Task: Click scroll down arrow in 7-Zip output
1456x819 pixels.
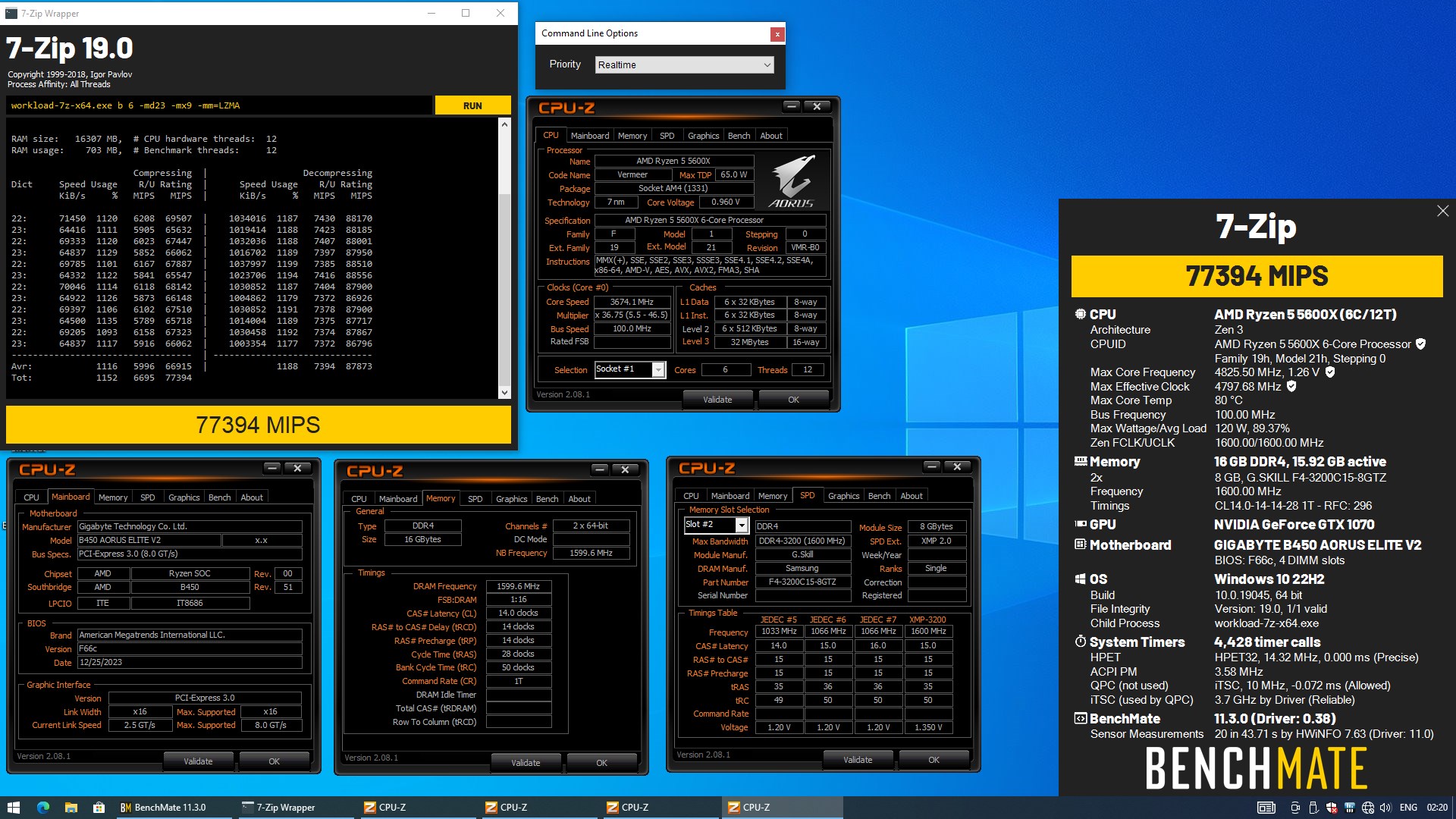Action: (504, 392)
